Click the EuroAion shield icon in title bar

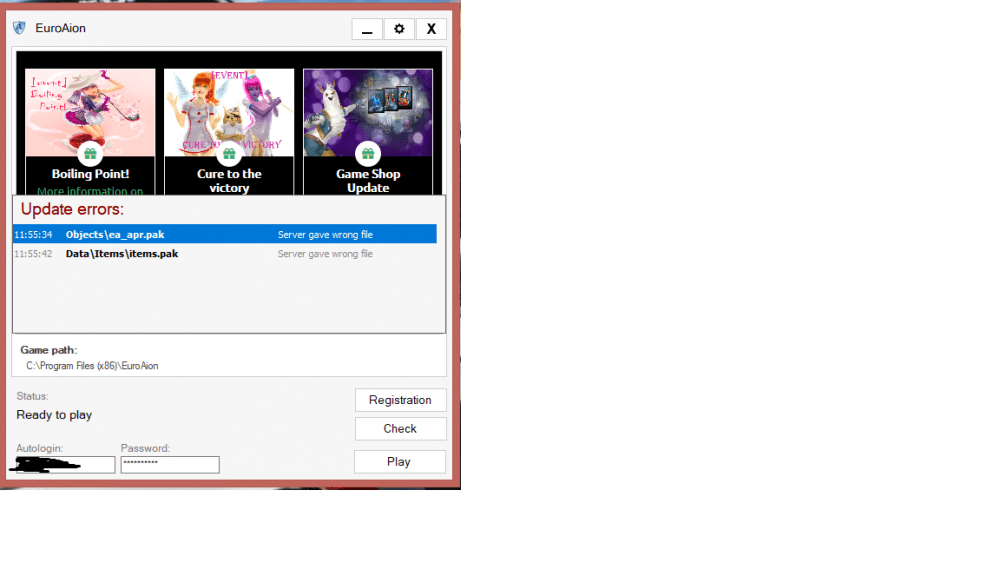pyautogui.click(x=19, y=28)
